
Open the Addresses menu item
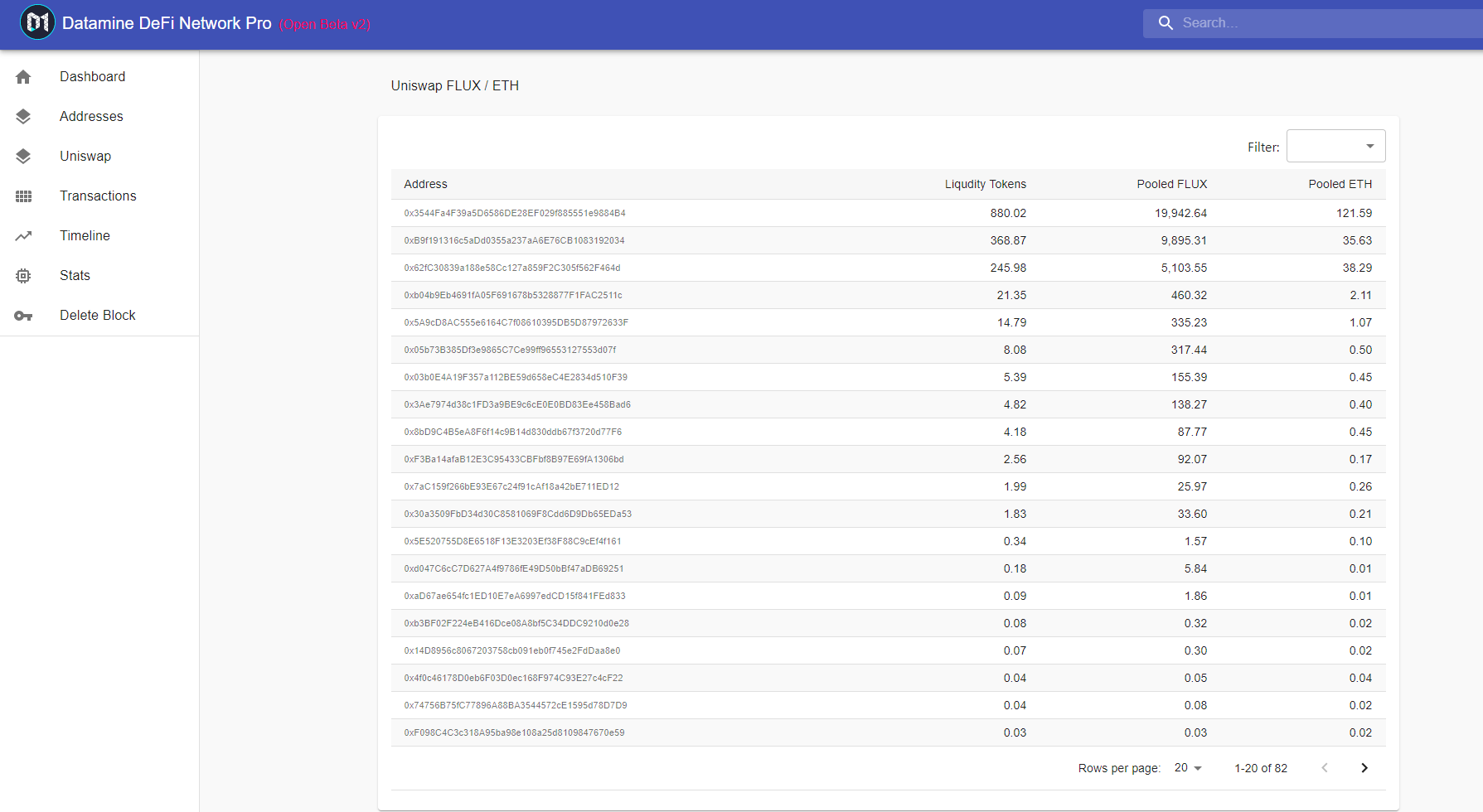point(99,117)
